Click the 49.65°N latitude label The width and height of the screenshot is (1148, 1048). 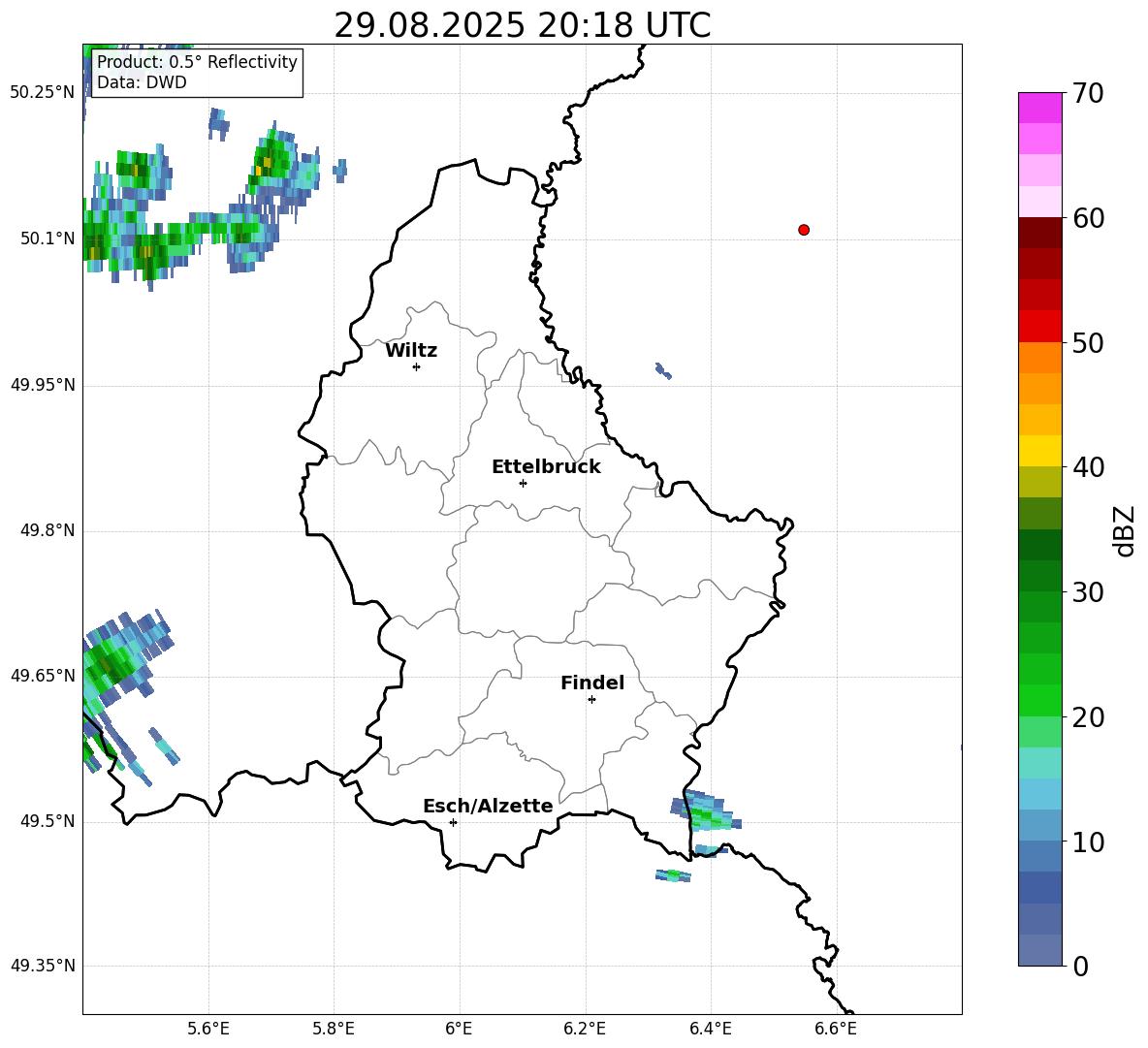[x=42, y=675]
